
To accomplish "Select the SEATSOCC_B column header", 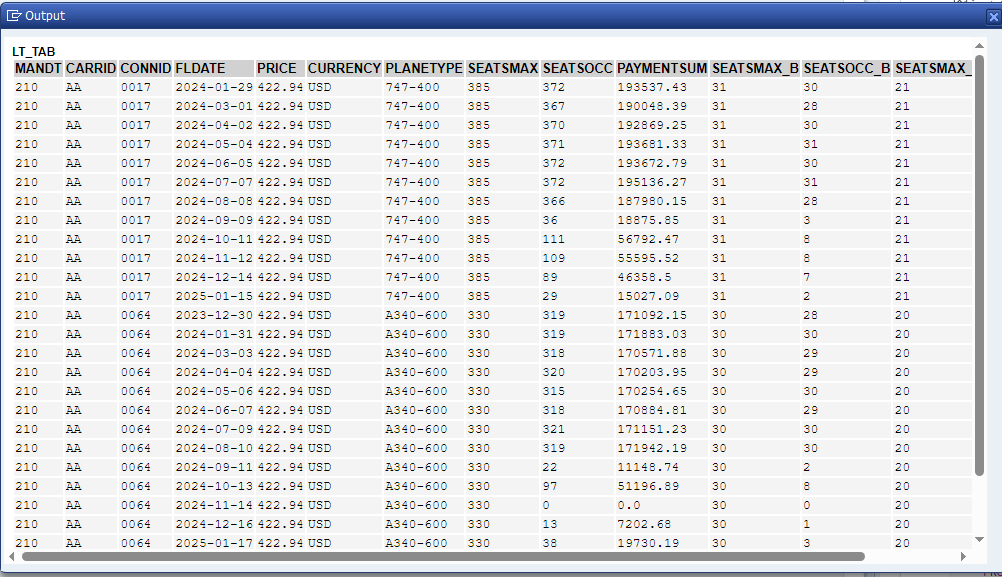I will point(847,68).
